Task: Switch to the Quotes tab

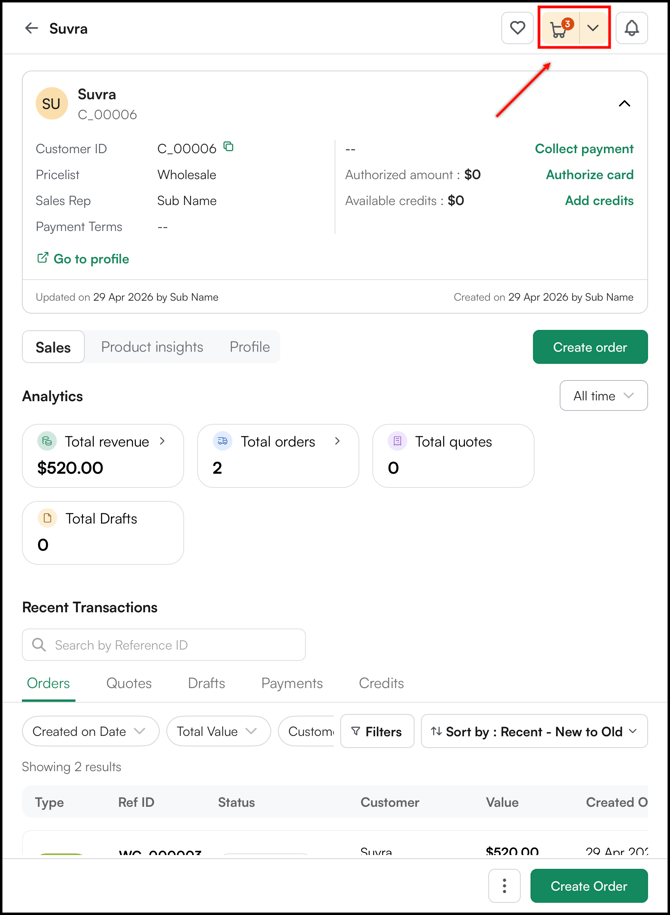Action: coord(129,683)
